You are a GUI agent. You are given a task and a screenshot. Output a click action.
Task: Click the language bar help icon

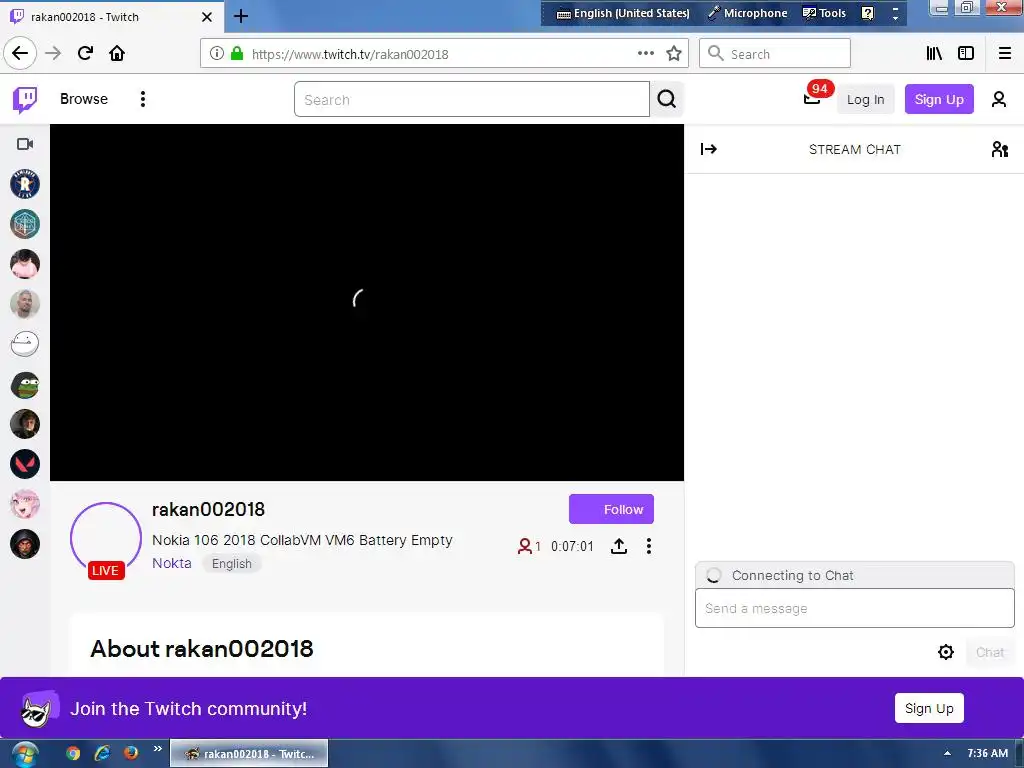click(867, 13)
